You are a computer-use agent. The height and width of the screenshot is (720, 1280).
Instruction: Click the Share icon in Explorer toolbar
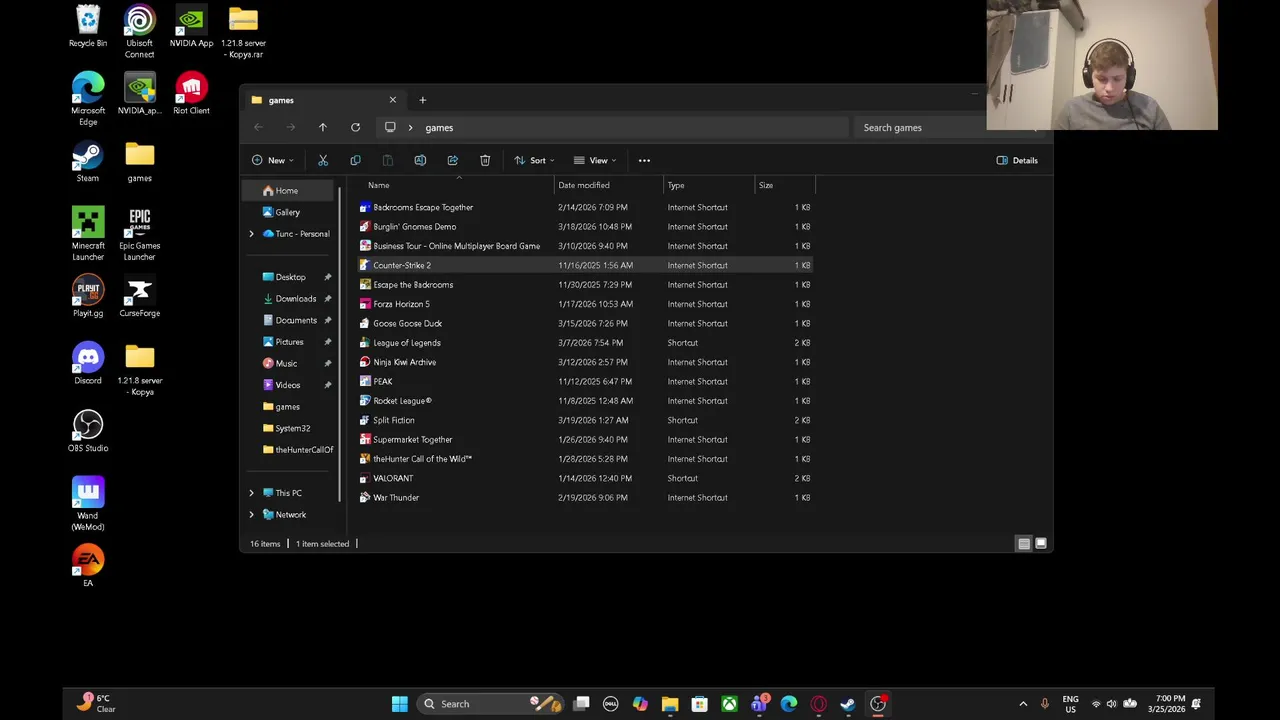452,160
